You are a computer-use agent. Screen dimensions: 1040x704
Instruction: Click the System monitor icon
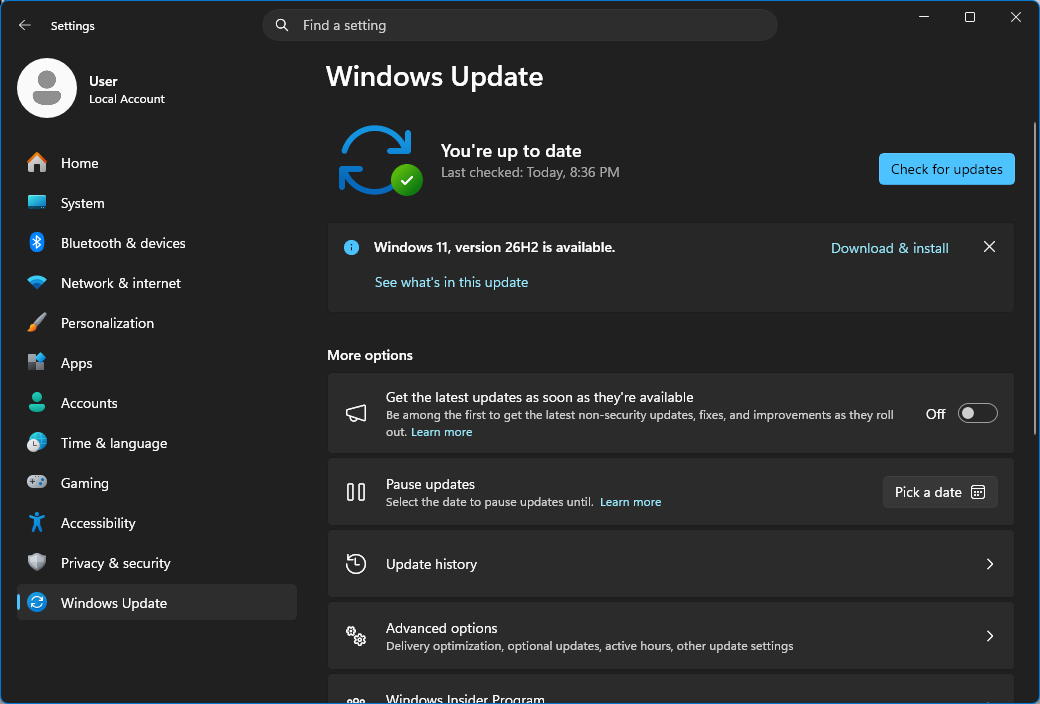point(37,202)
